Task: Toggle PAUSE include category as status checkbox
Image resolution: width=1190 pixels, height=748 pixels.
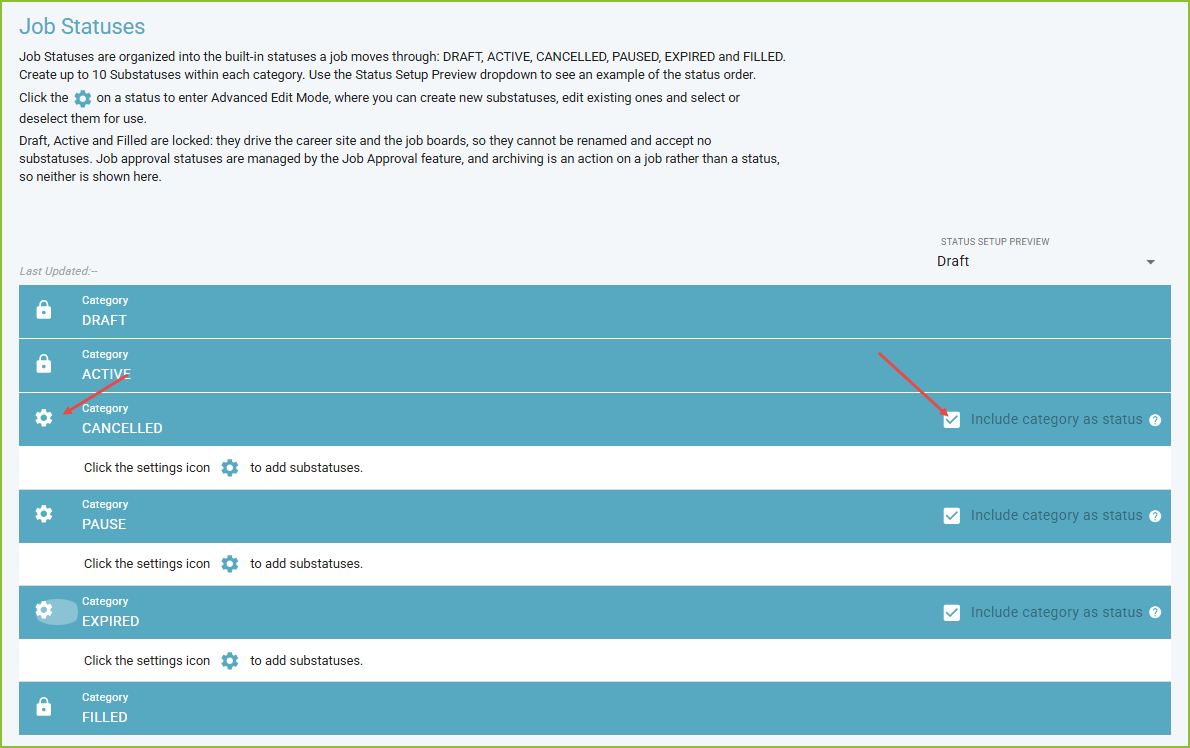Action: [952, 516]
